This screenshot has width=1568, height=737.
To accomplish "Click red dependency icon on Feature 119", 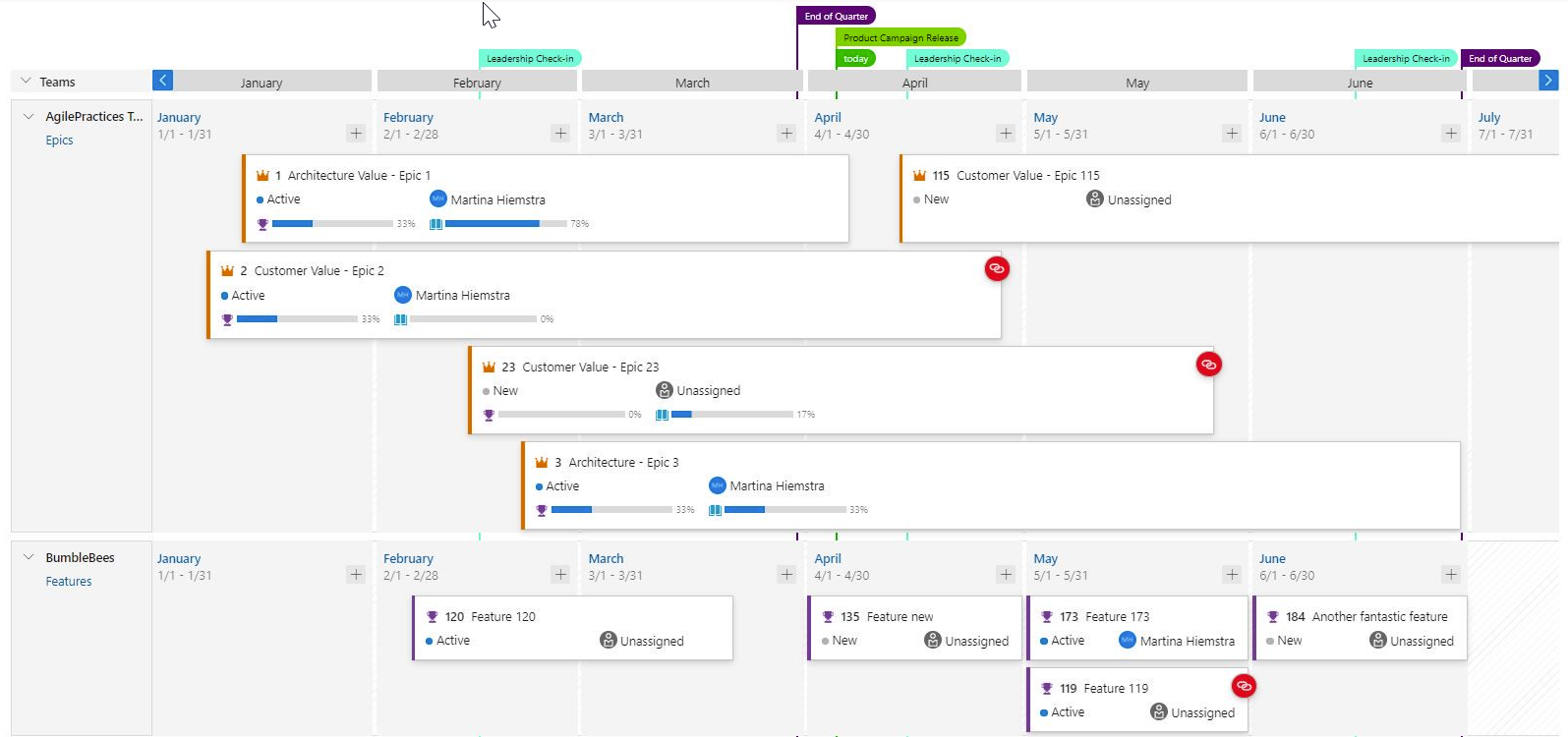I will click(x=1244, y=686).
